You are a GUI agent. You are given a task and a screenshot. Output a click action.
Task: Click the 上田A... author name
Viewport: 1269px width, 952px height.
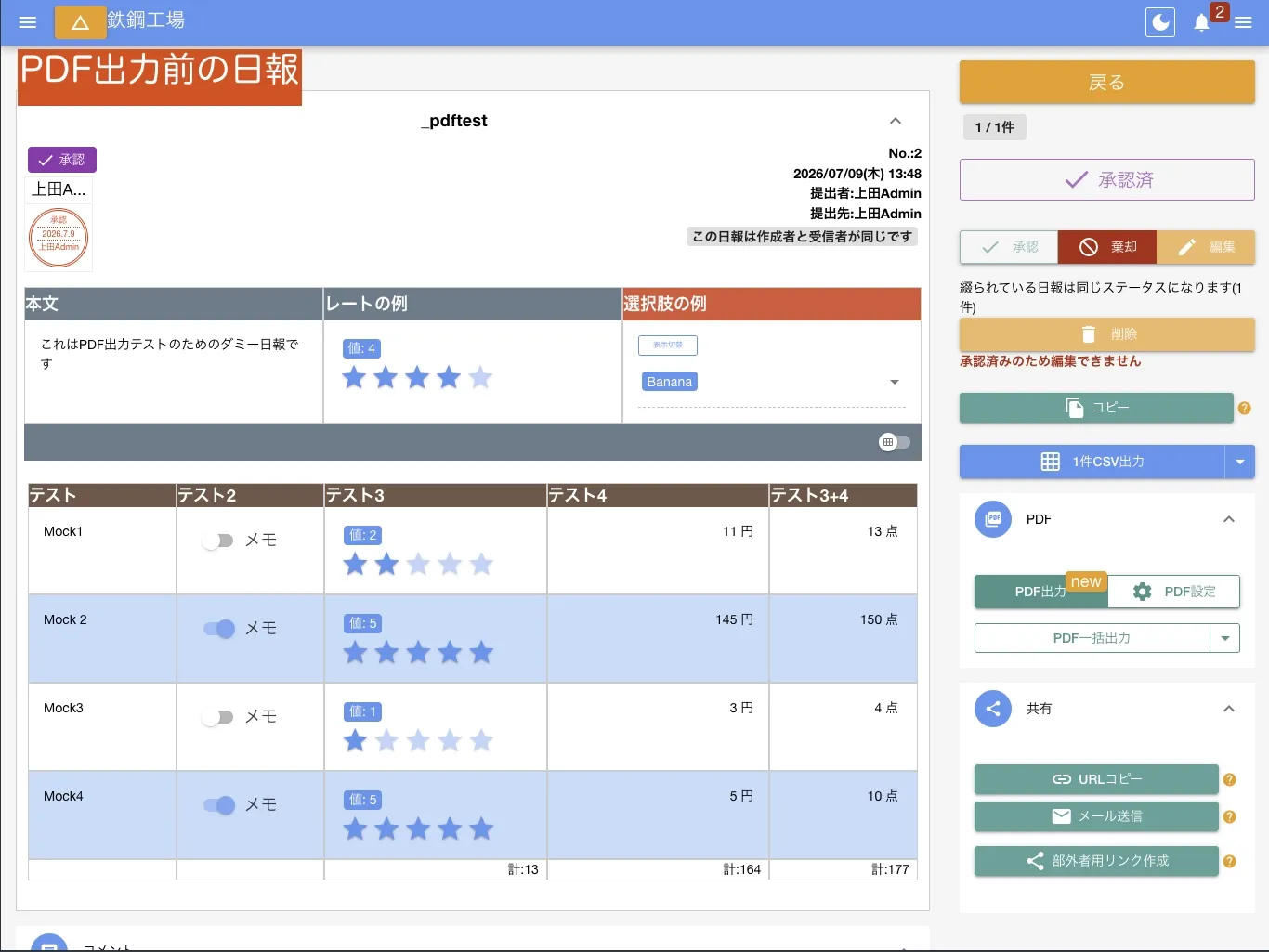[x=59, y=189]
